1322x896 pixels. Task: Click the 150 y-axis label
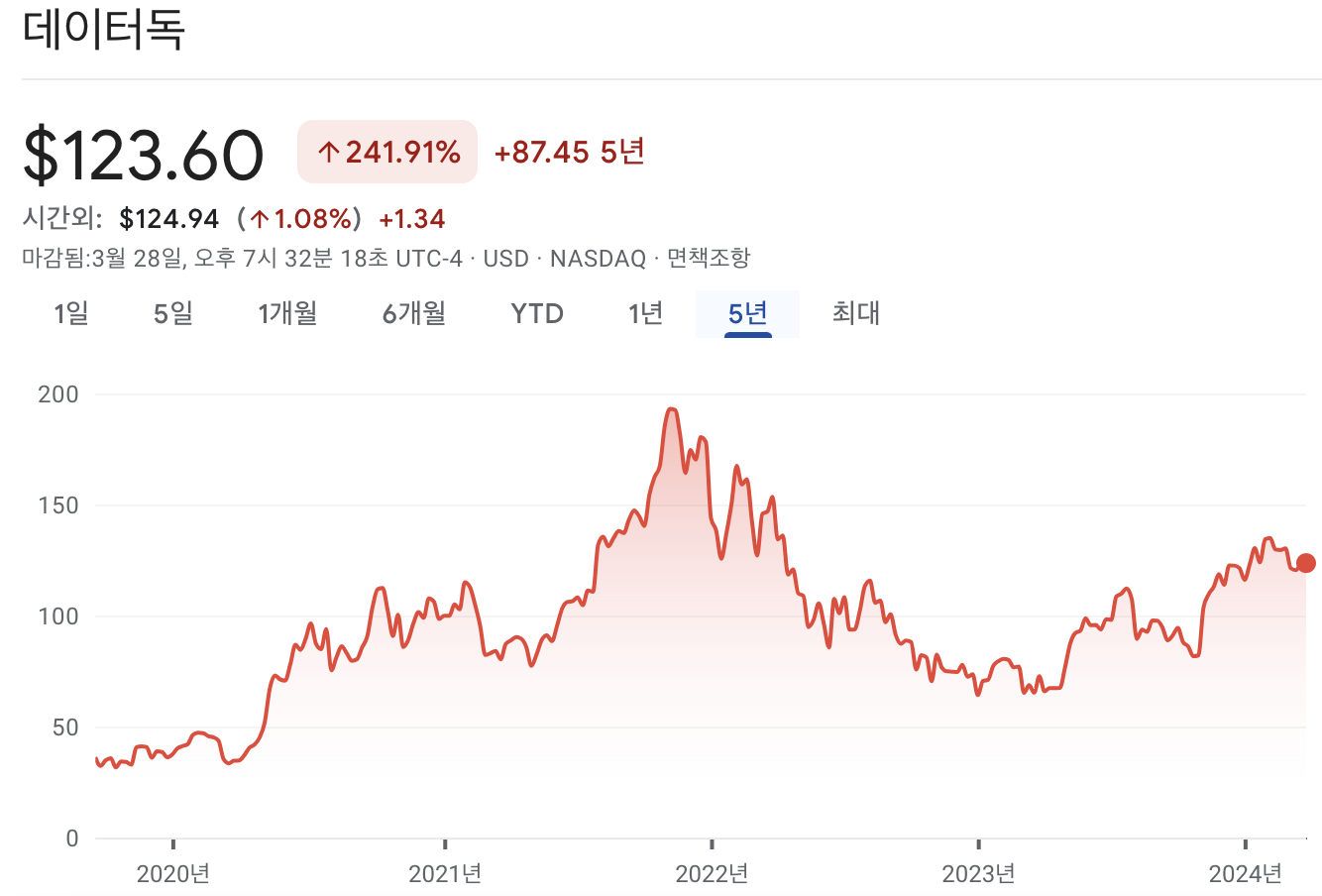coord(57,504)
